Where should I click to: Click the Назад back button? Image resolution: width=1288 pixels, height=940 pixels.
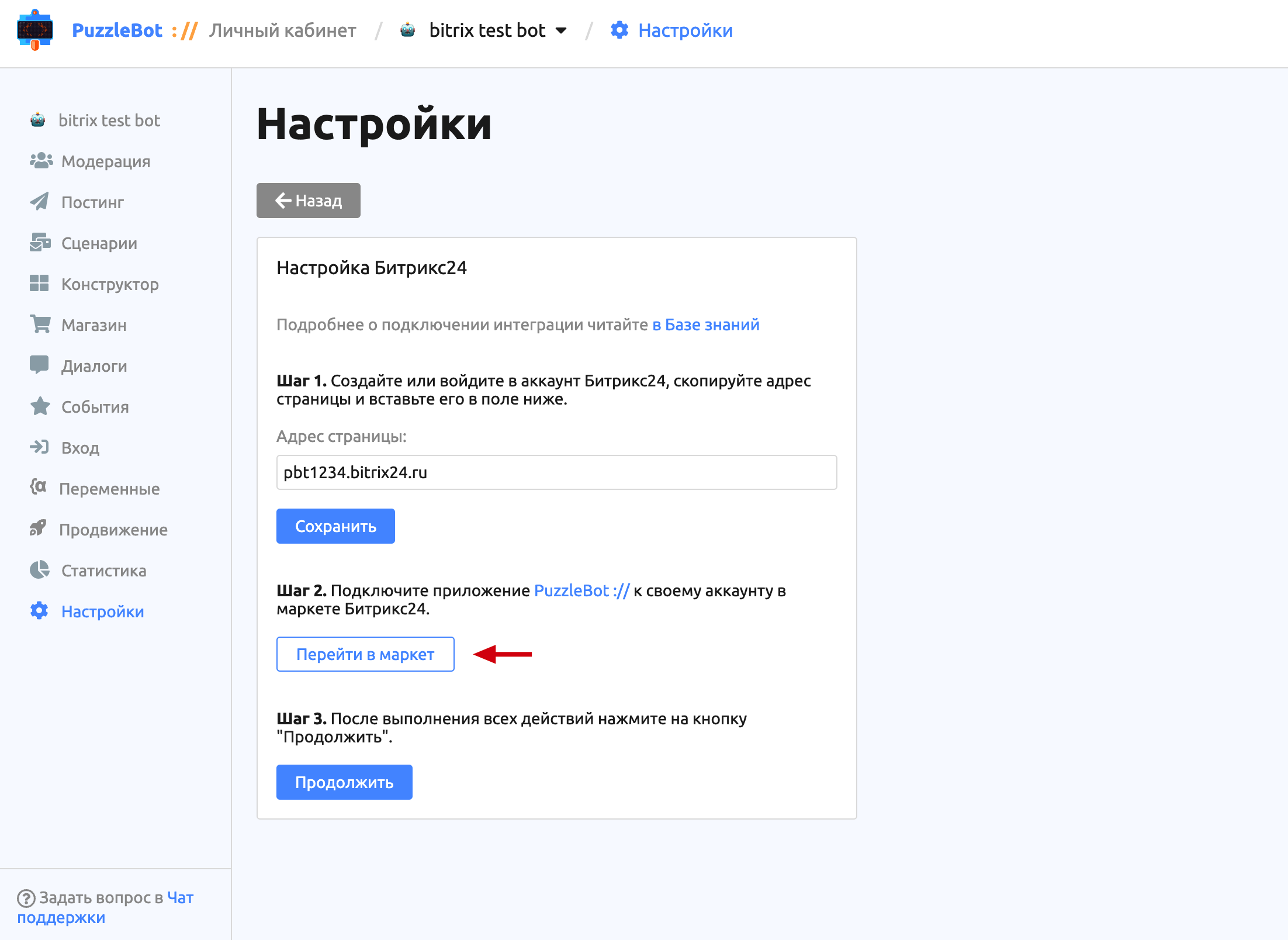tap(309, 201)
